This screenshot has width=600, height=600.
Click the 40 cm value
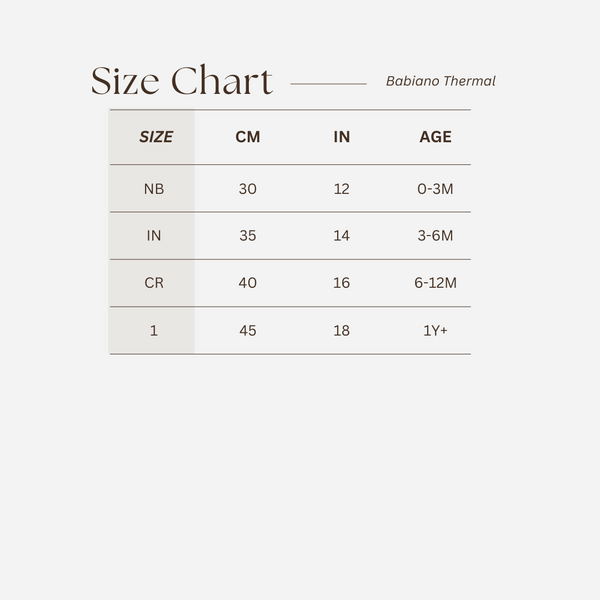[247, 283]
